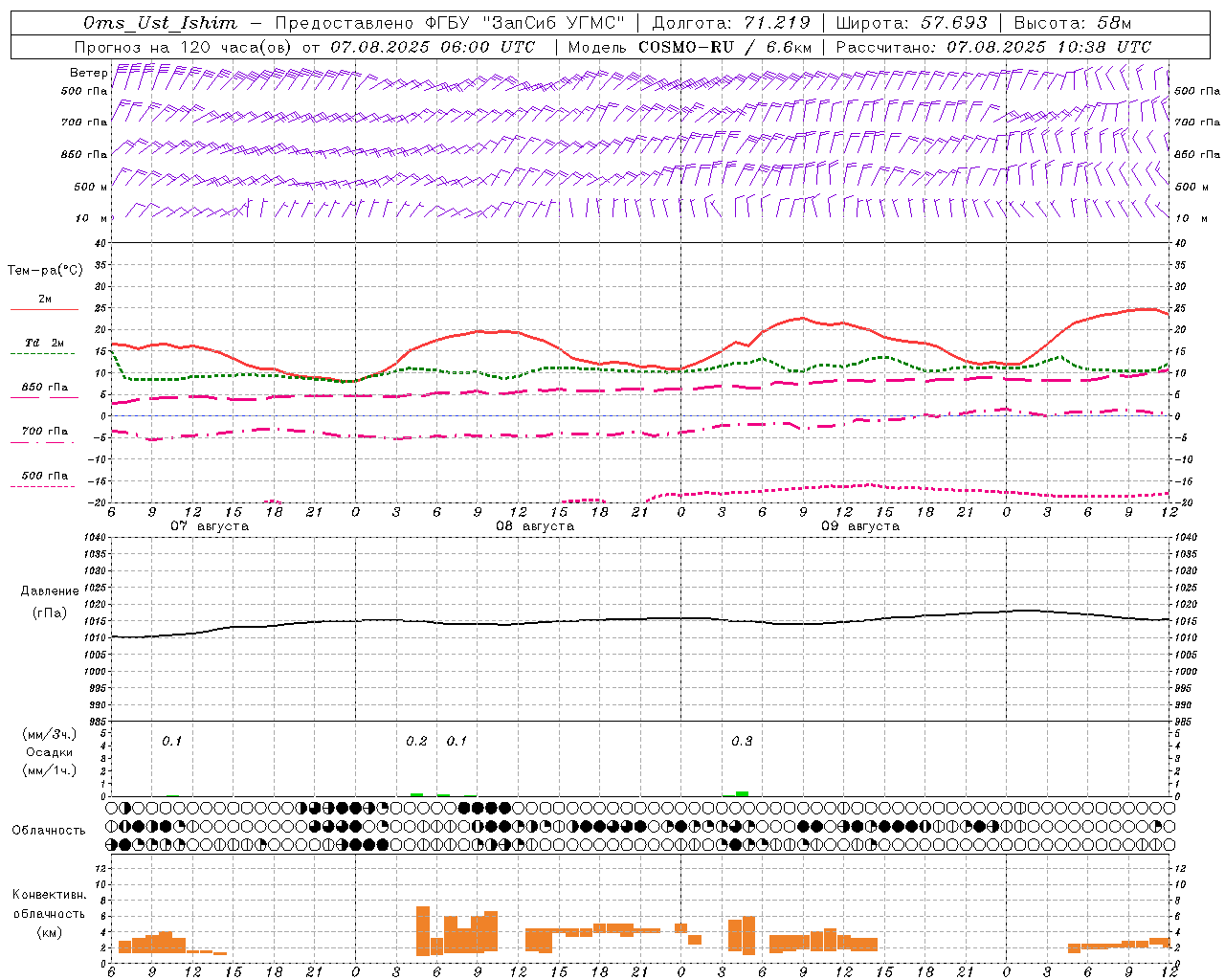
Task: Click the Давление pressure panel label
Action: coord(50,591)
